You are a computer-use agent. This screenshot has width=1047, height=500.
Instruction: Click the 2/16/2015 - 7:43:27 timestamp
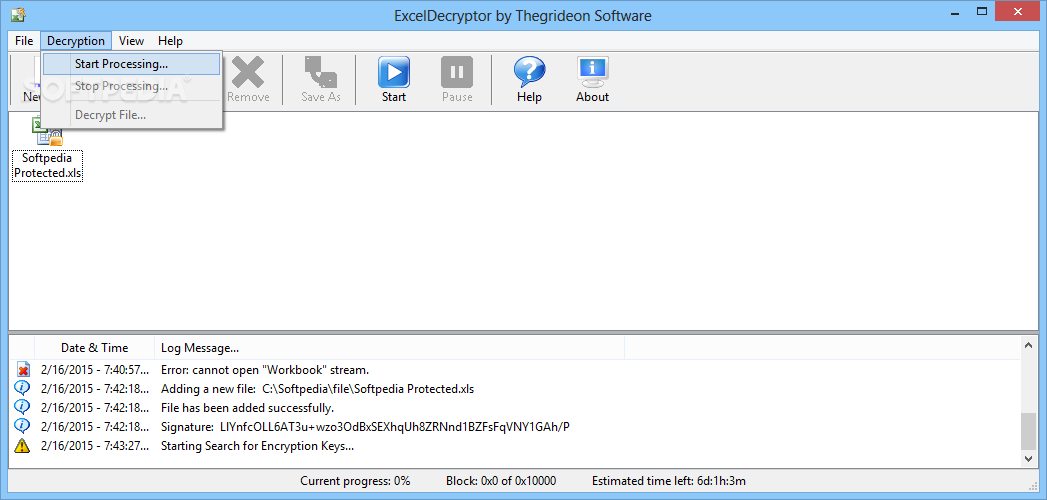tap(95, 446)
